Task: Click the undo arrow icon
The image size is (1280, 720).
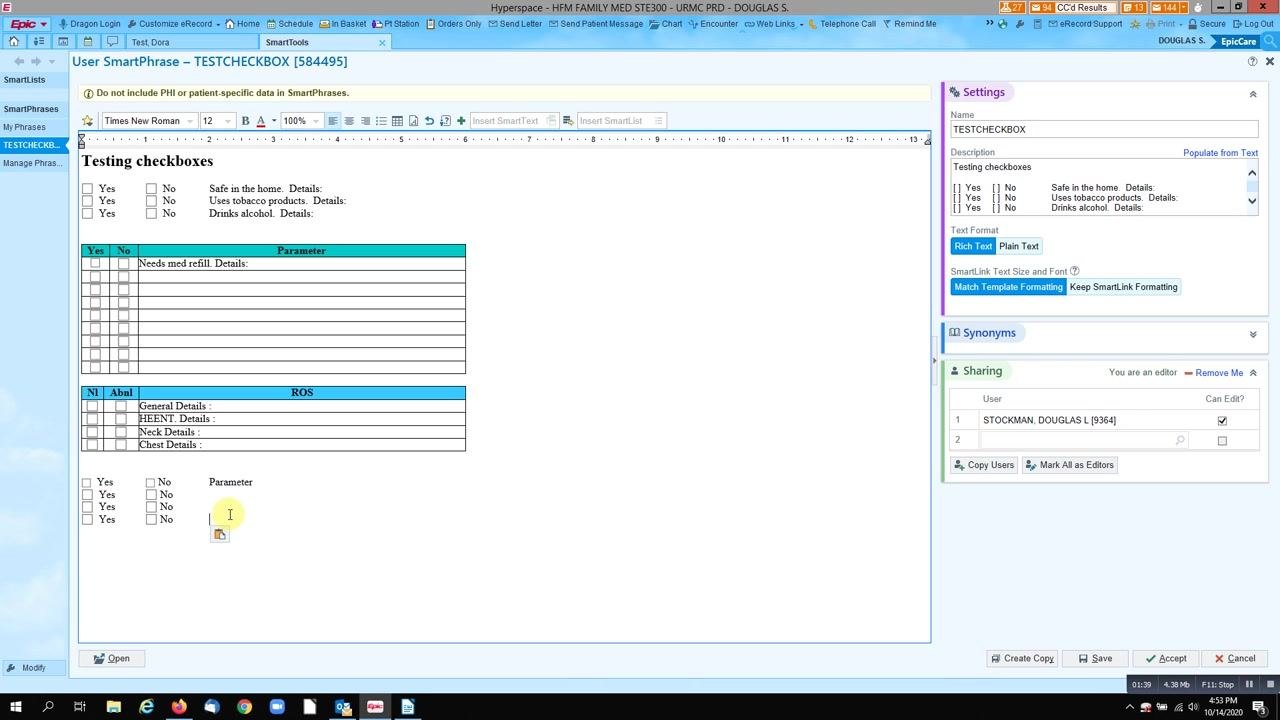Action: [x=429, y=121]
